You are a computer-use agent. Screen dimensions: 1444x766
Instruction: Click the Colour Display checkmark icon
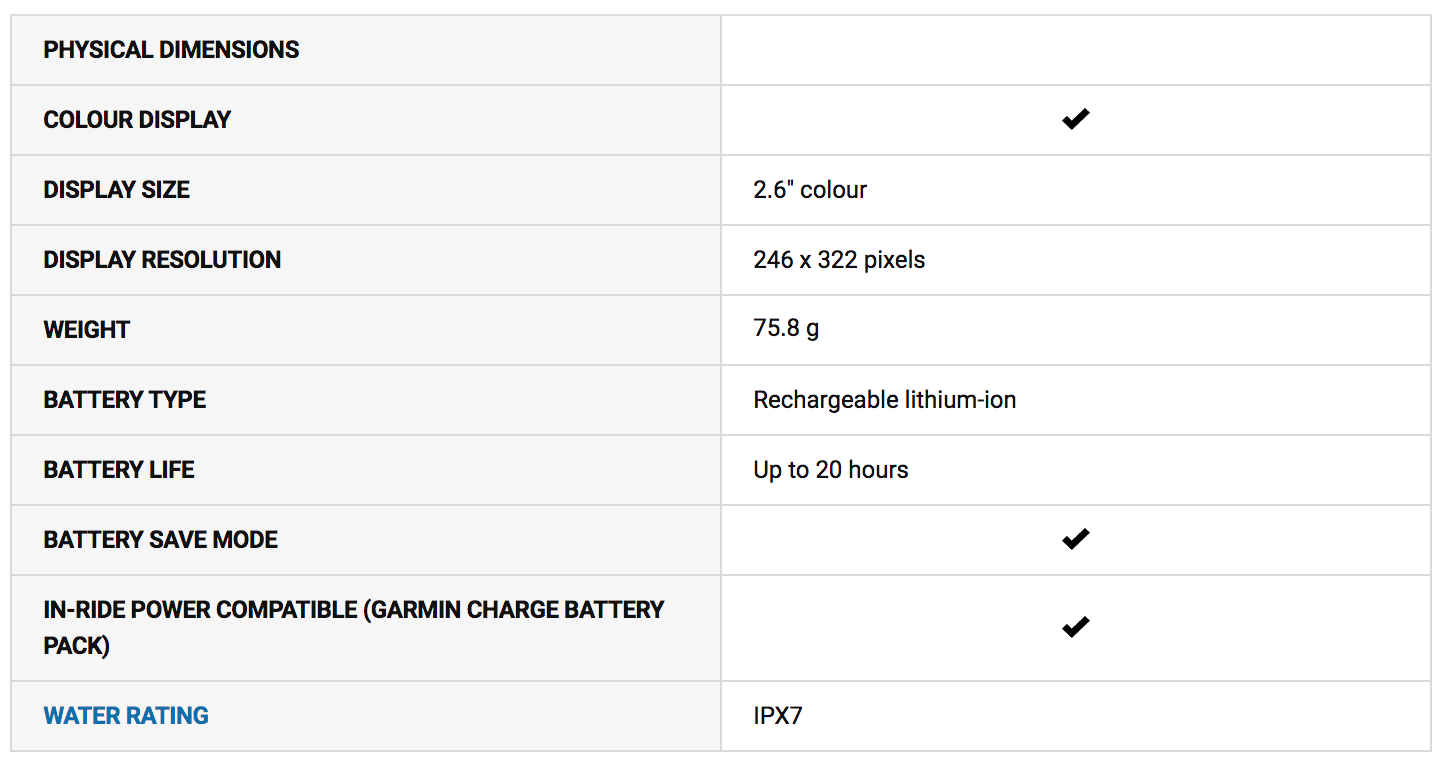pos(1075,120)
